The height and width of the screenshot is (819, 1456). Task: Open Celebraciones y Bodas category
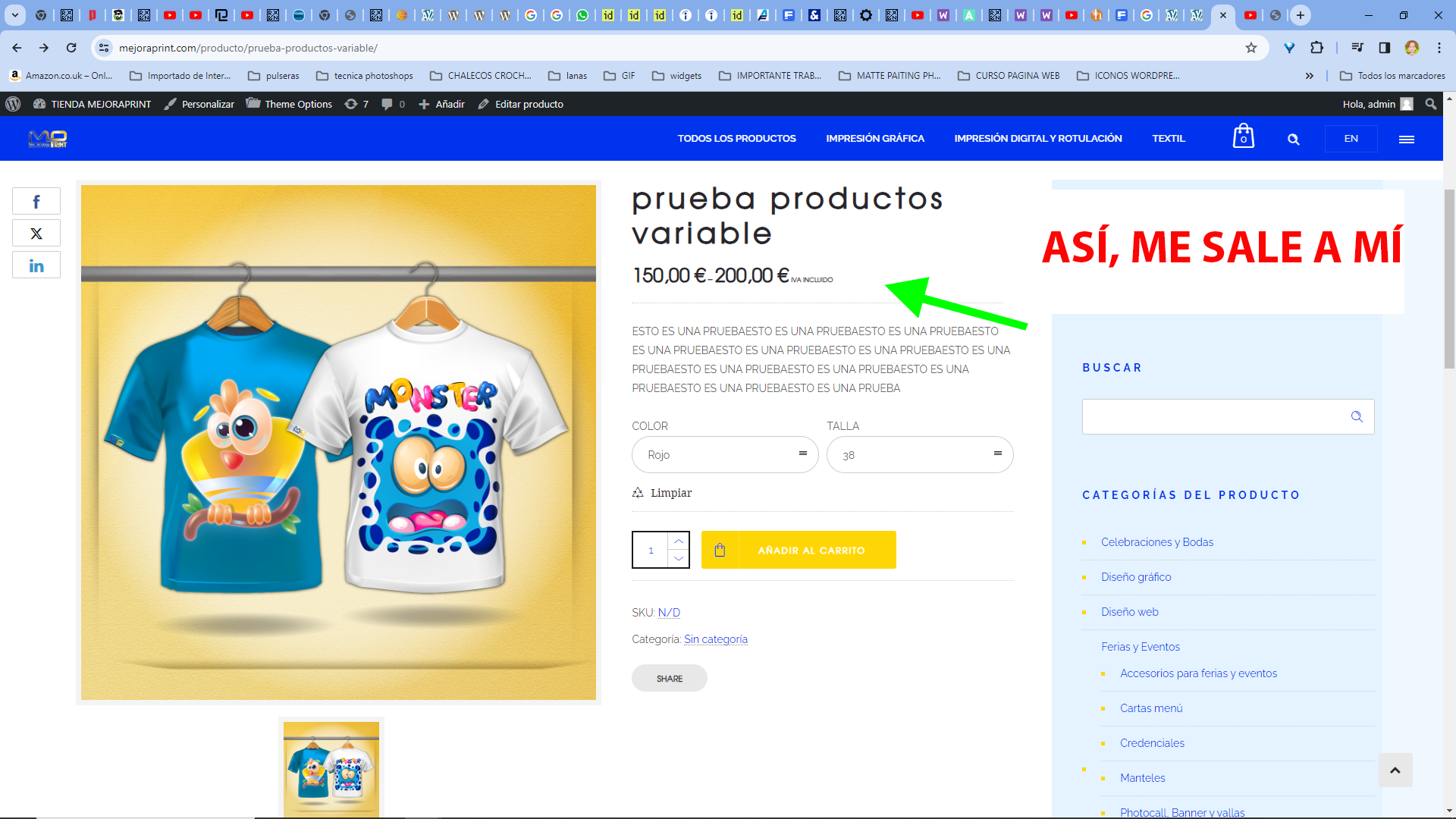click(x=1157, y=542)
